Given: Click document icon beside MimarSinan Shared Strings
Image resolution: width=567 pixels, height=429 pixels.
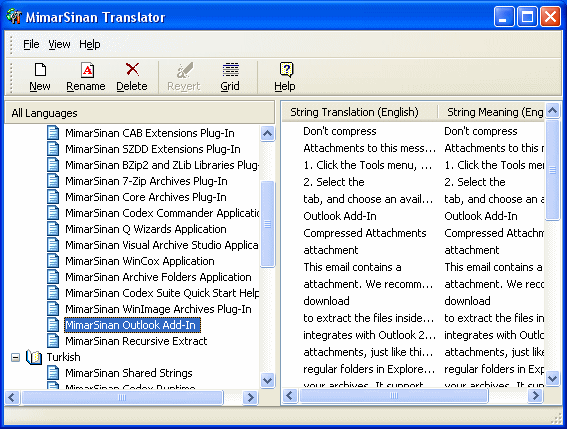Looking at the screenshot, I should pyautogui.click(x=53, y=373).
